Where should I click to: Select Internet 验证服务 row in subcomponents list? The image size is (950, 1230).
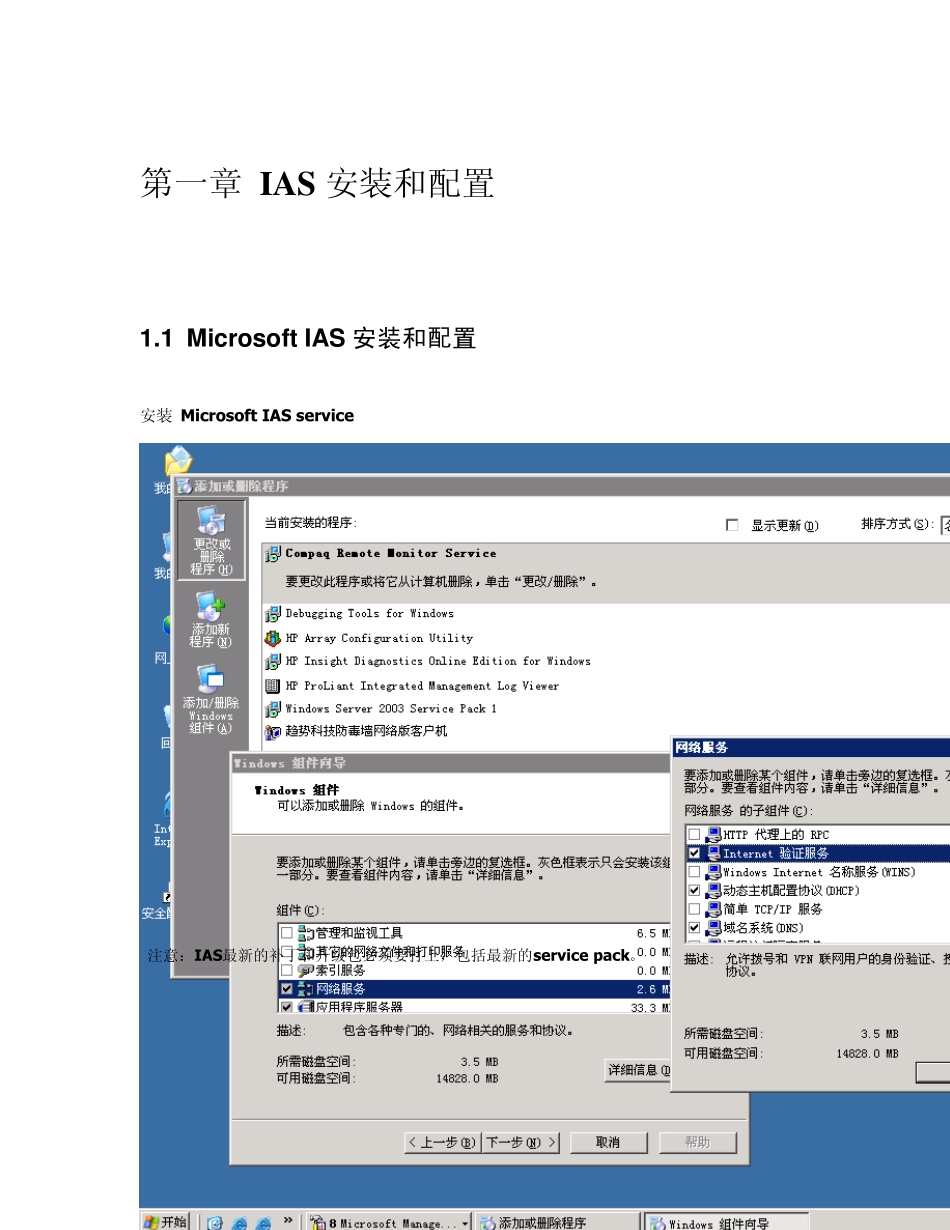(x=818, y=854)
